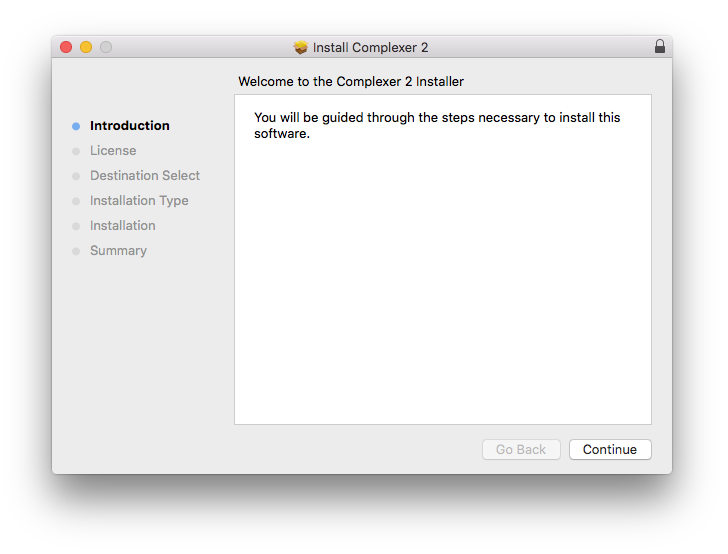Click the blue bullet next to Introduction

76,126
